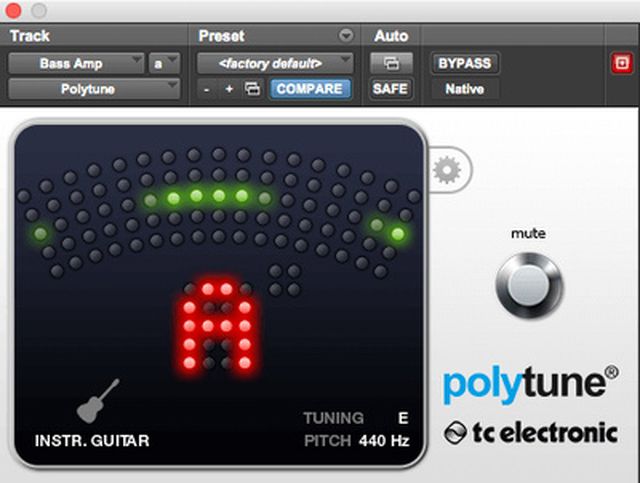Click the red target plug-in button
This screenshot has width=640, height=483.
coord(622,63)
